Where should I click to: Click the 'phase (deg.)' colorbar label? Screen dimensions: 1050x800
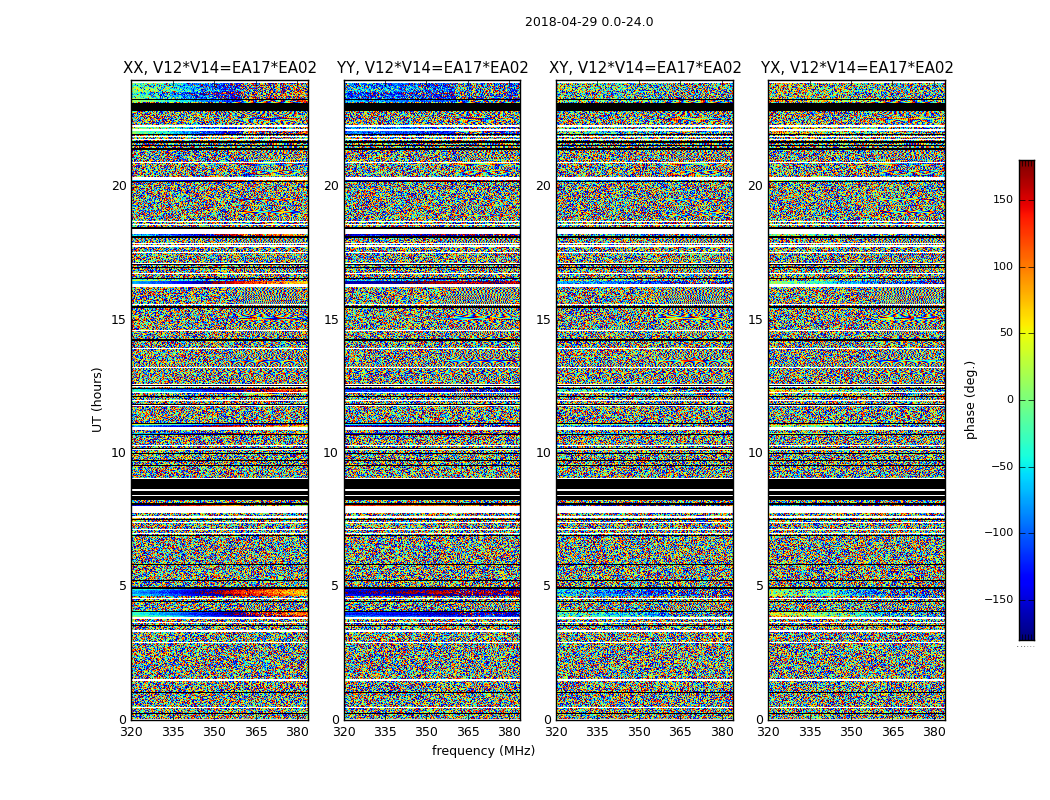[971, 400]
